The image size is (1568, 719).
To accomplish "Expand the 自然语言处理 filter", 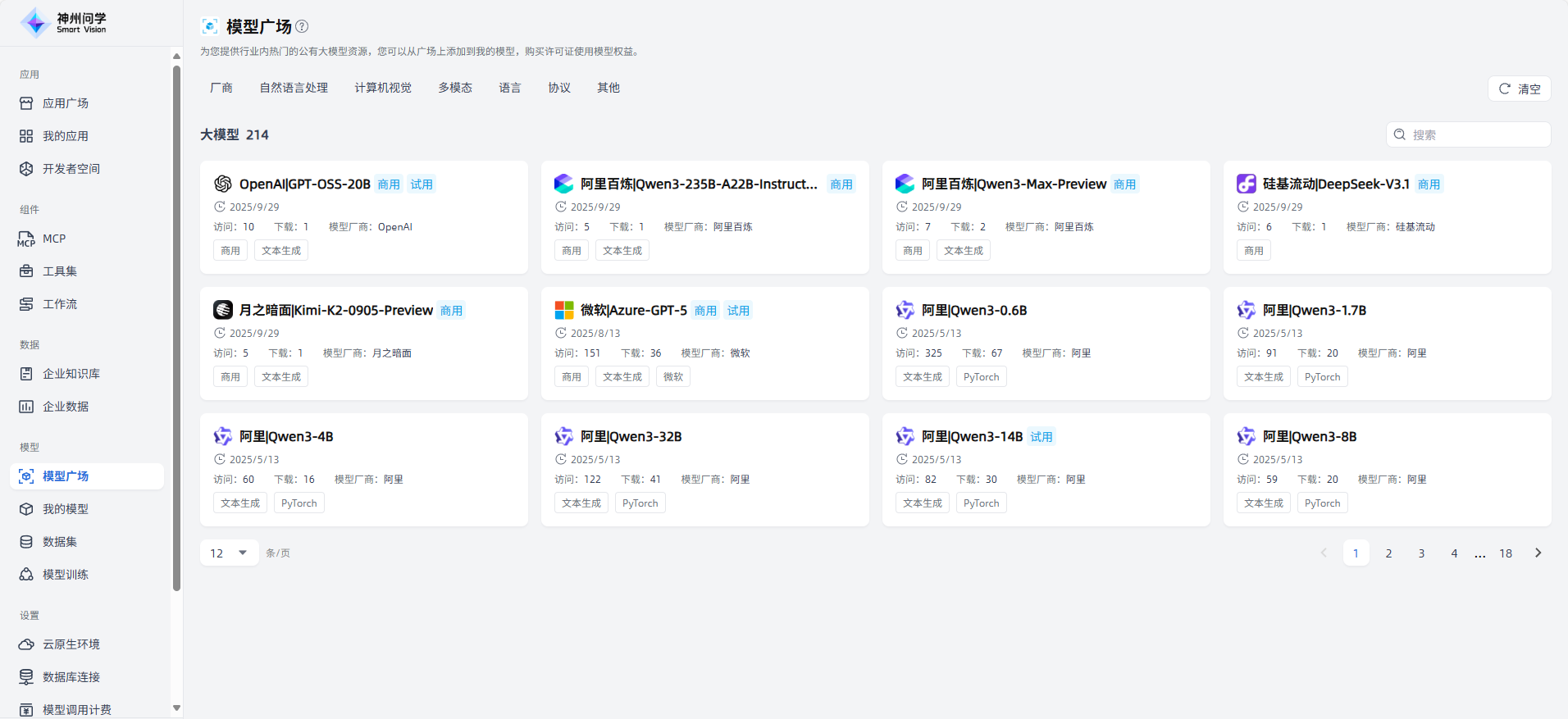I will 294,88.
